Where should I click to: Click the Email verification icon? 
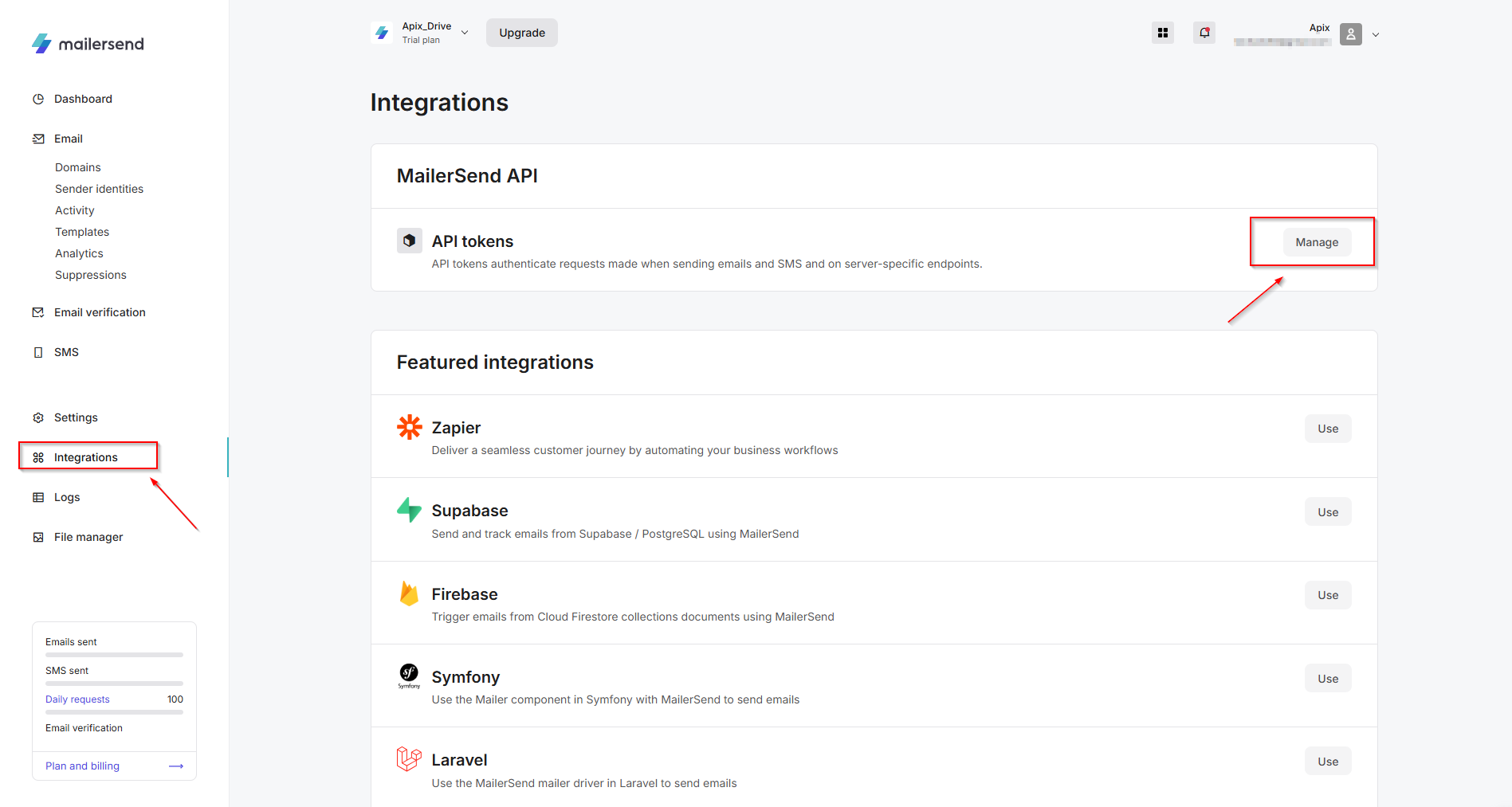tap(38, 312)
